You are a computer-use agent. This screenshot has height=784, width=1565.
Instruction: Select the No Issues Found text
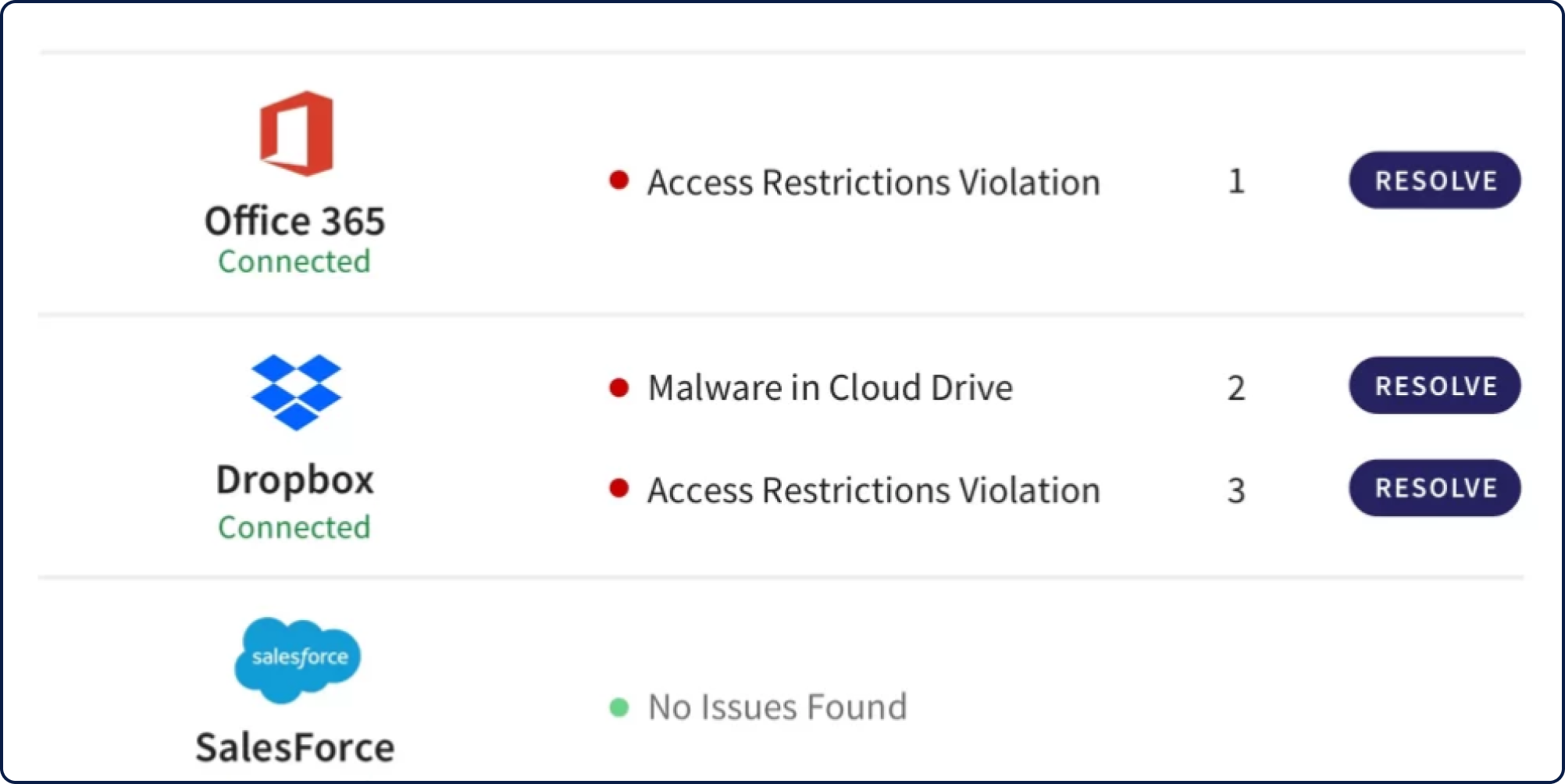[778, 707]
